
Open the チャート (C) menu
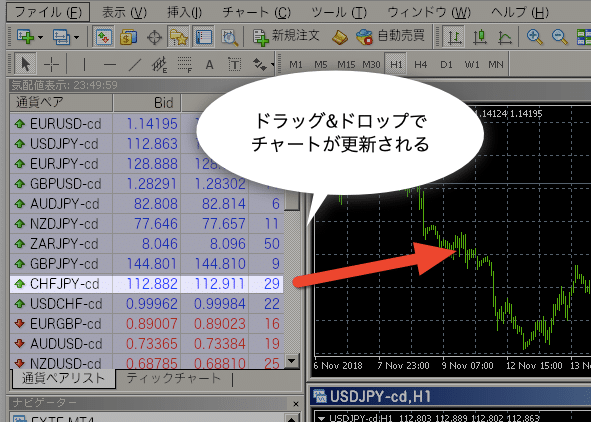(256, 12)
